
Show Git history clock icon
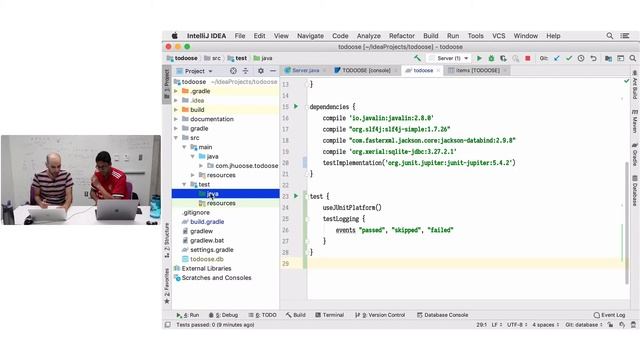tap(581, 58)
